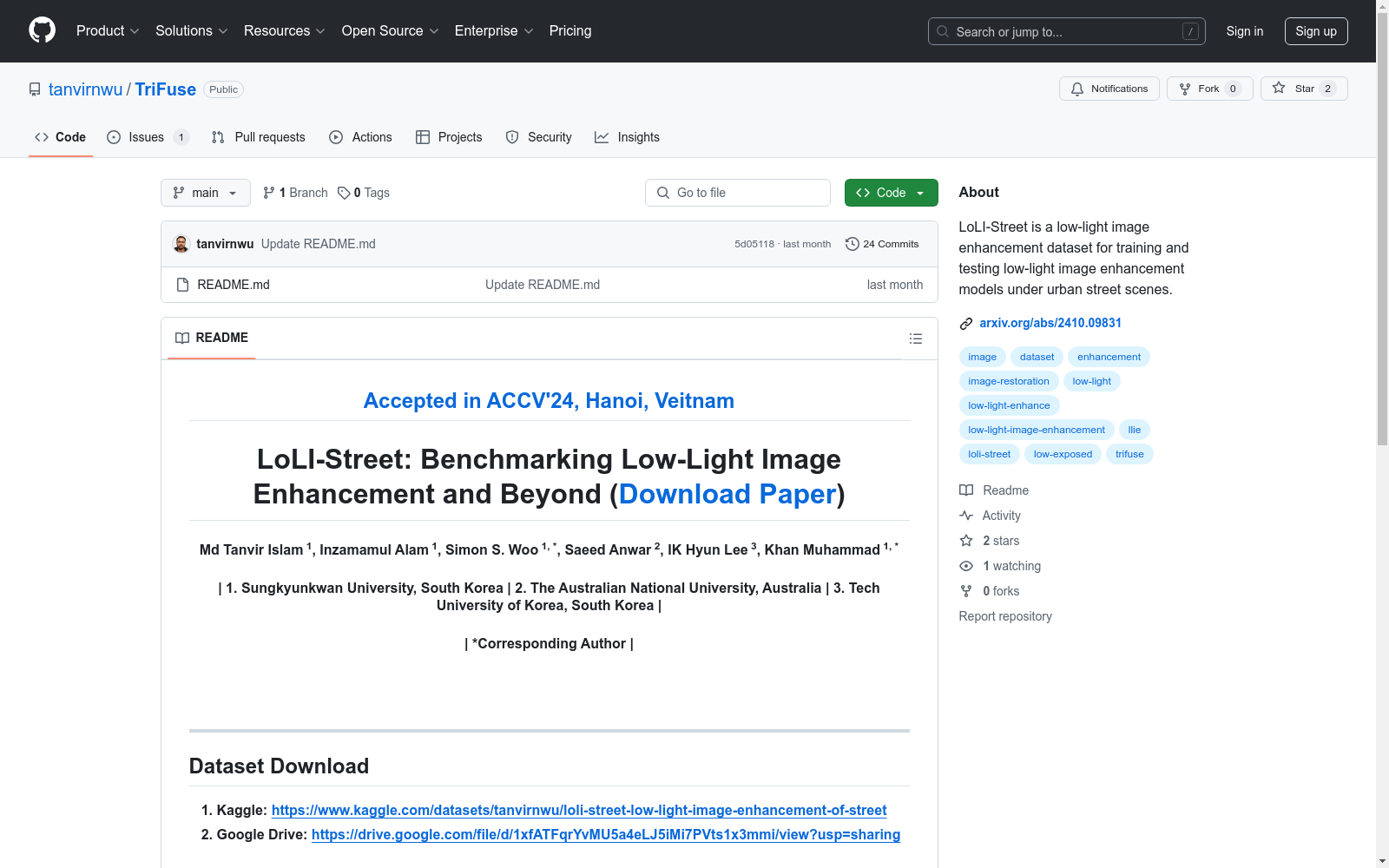Open the README outline list icon
The width and height of the screenshot is (1389, 868).
tap(915, 339)
